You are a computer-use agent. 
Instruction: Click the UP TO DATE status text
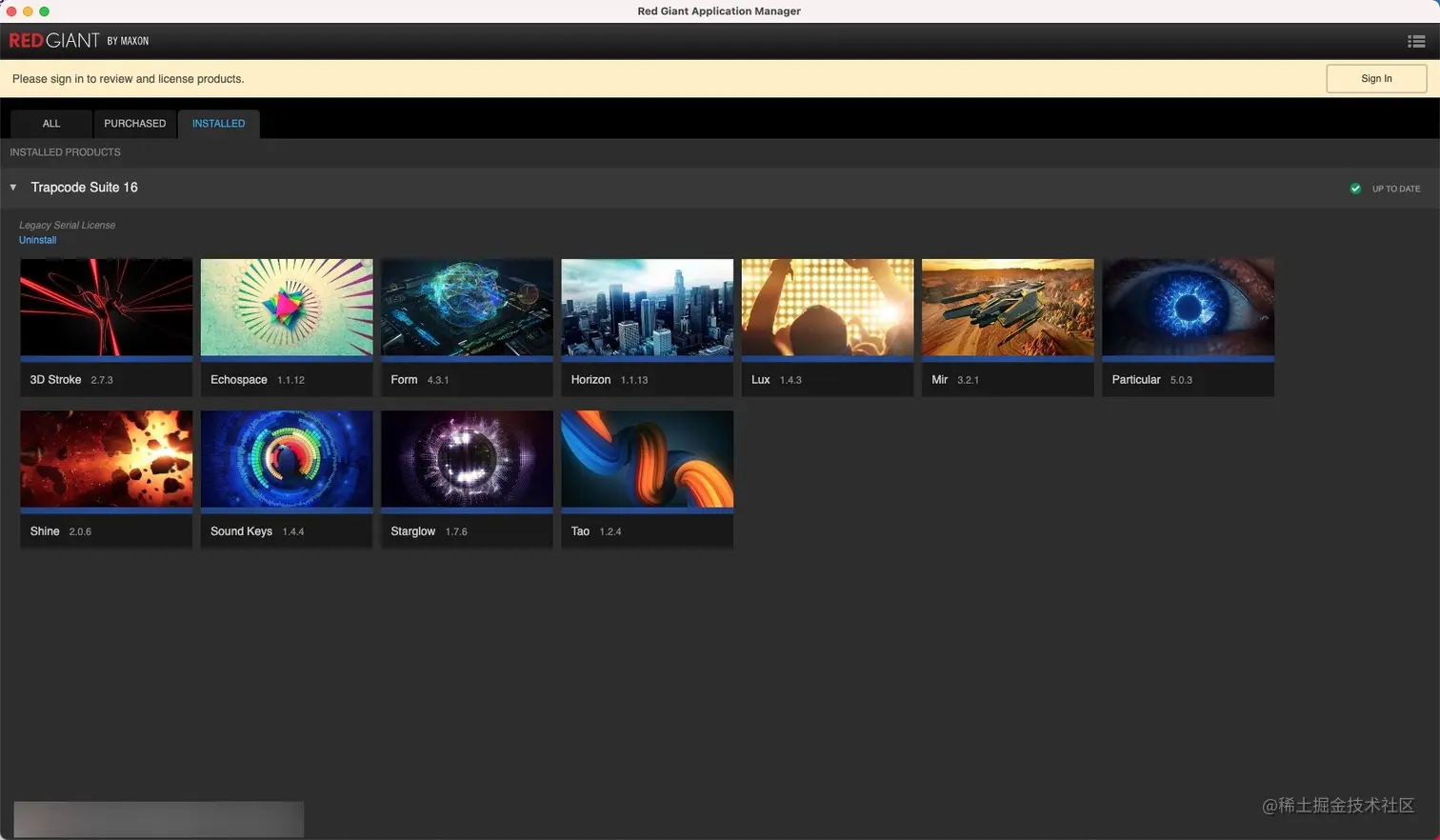click(1396, 189)
